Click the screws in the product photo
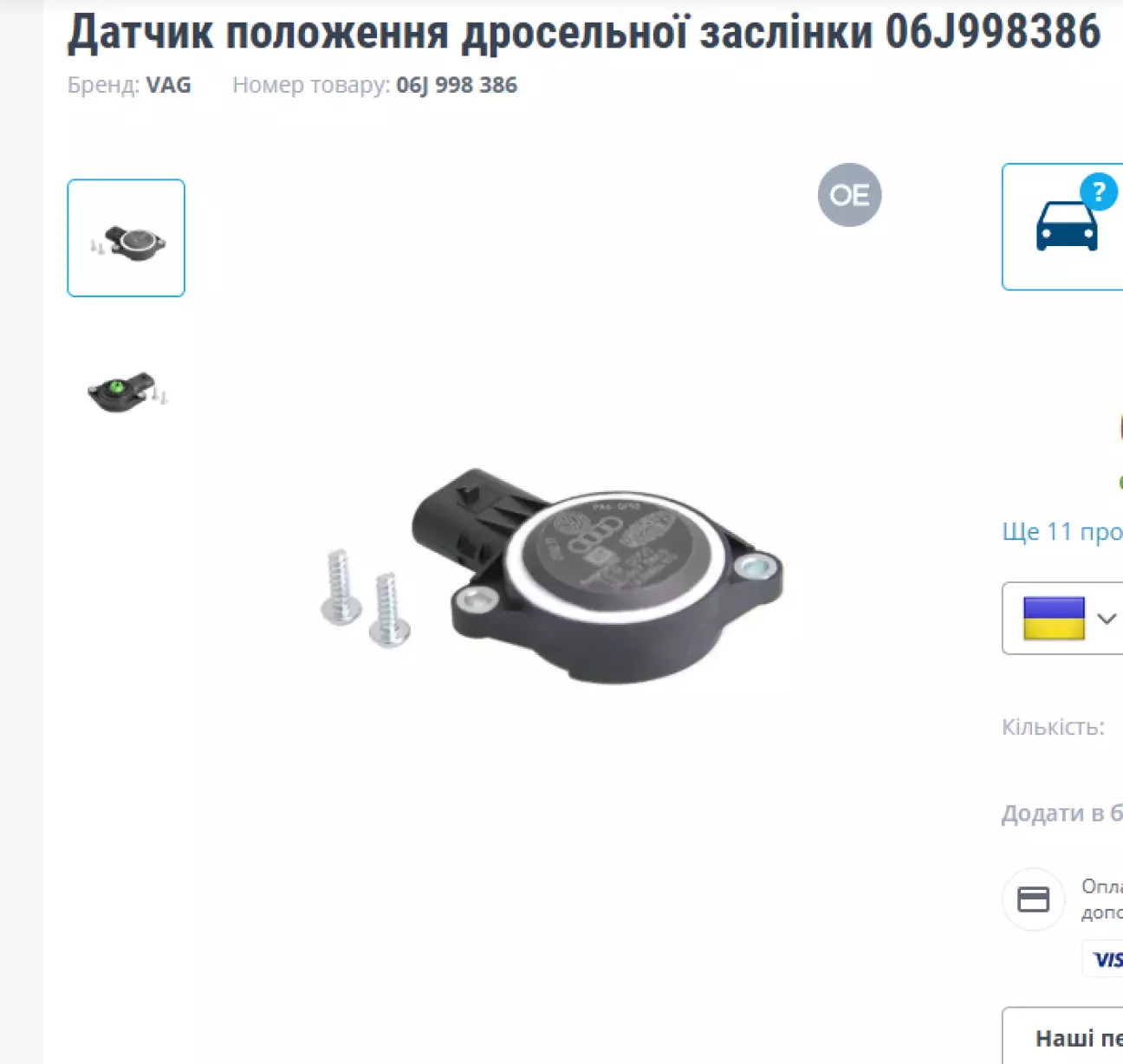Screen dimensions: 1123x1064 pyautogui.click(x=366, y=598)
